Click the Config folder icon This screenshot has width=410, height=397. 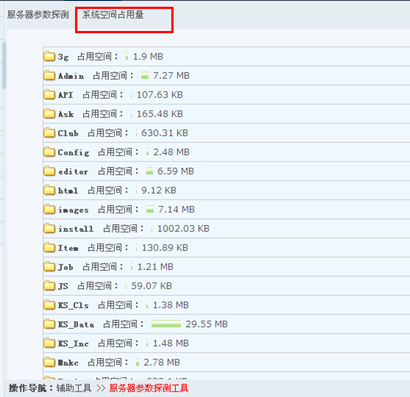[49, 152]
